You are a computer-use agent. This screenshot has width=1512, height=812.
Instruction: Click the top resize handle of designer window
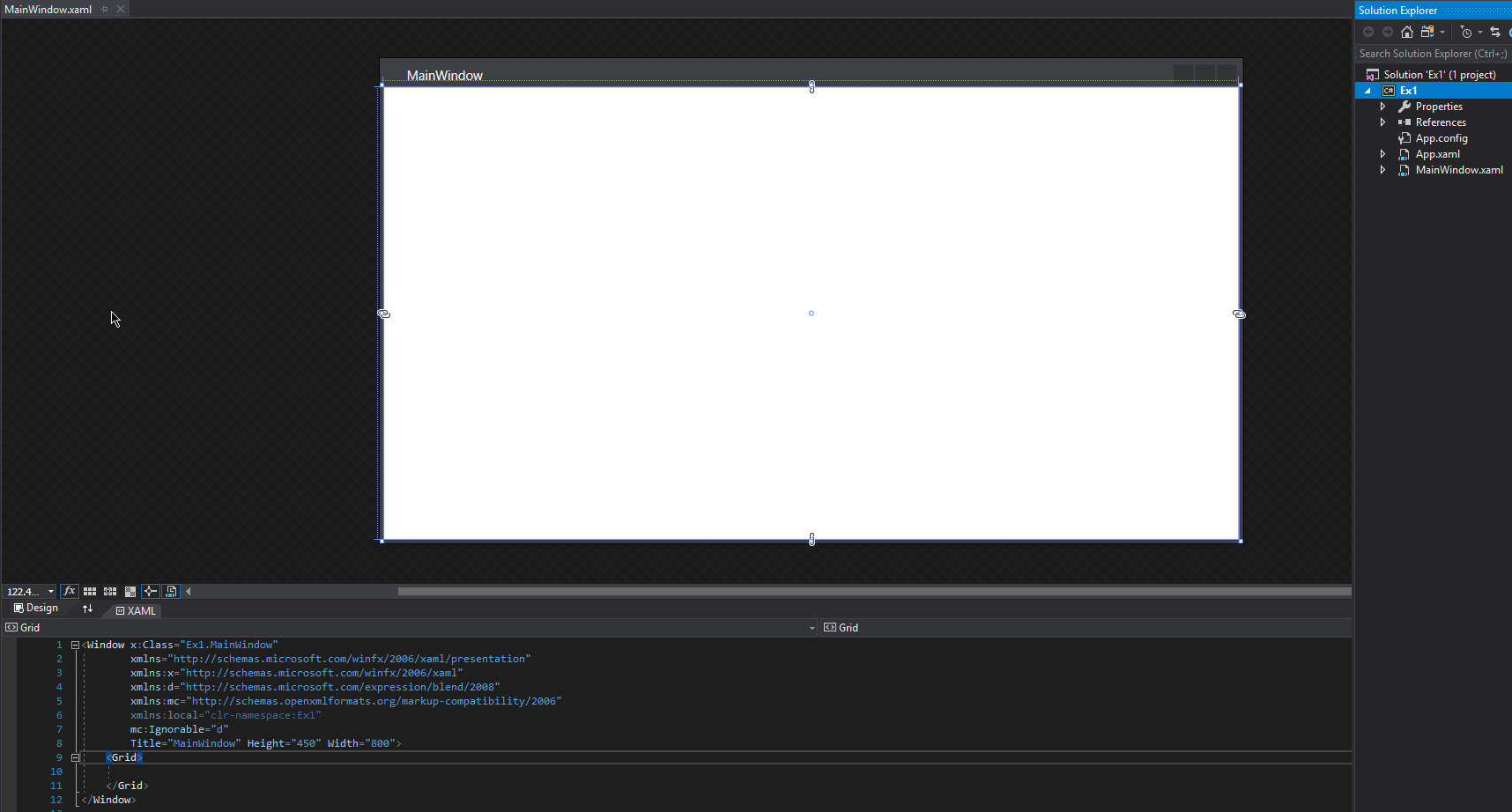(812, 86)
